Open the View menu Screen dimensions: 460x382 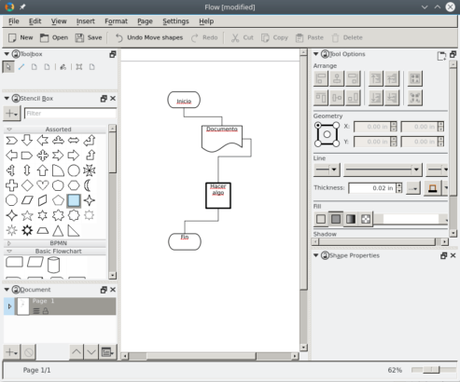(x=59, y=21)
